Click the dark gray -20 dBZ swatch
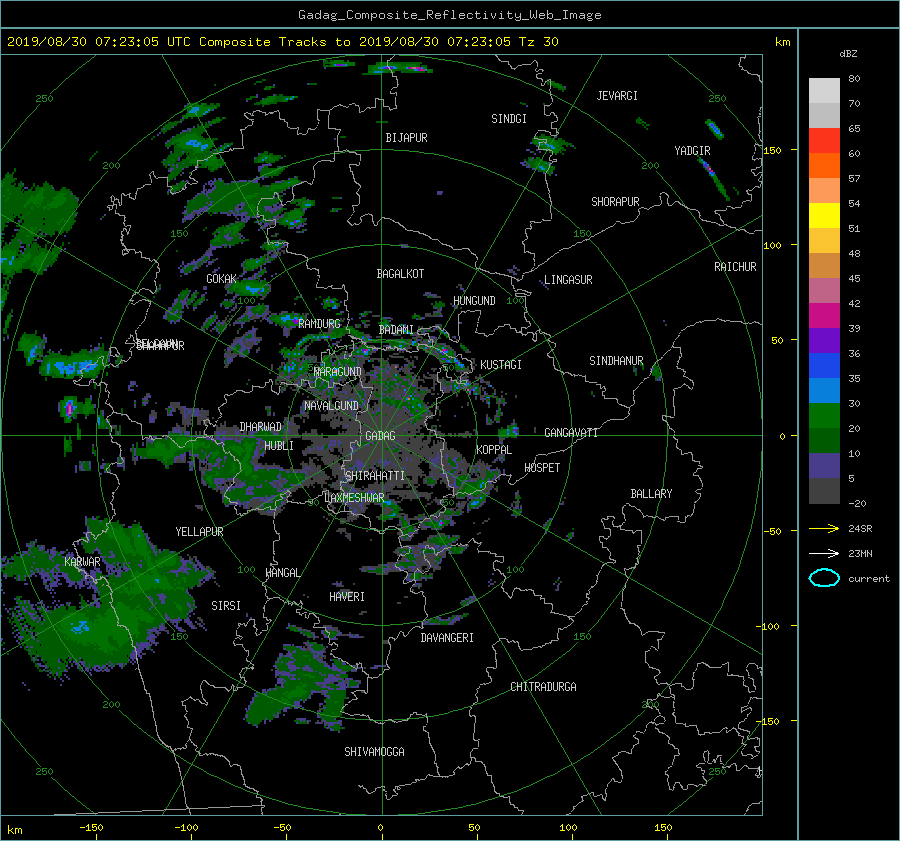 pyautogui.click(x=824, y=491)
